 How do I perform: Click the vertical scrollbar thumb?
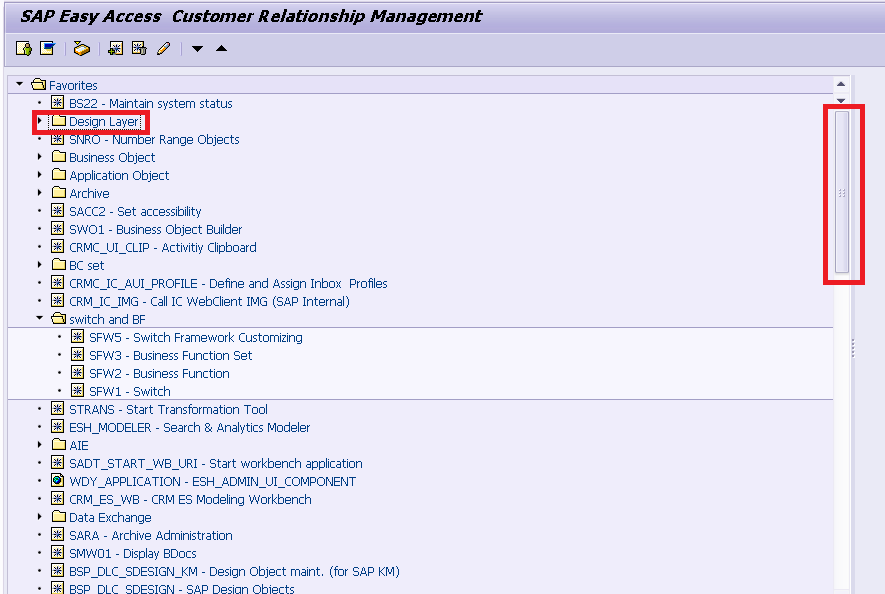click(842, 192)
